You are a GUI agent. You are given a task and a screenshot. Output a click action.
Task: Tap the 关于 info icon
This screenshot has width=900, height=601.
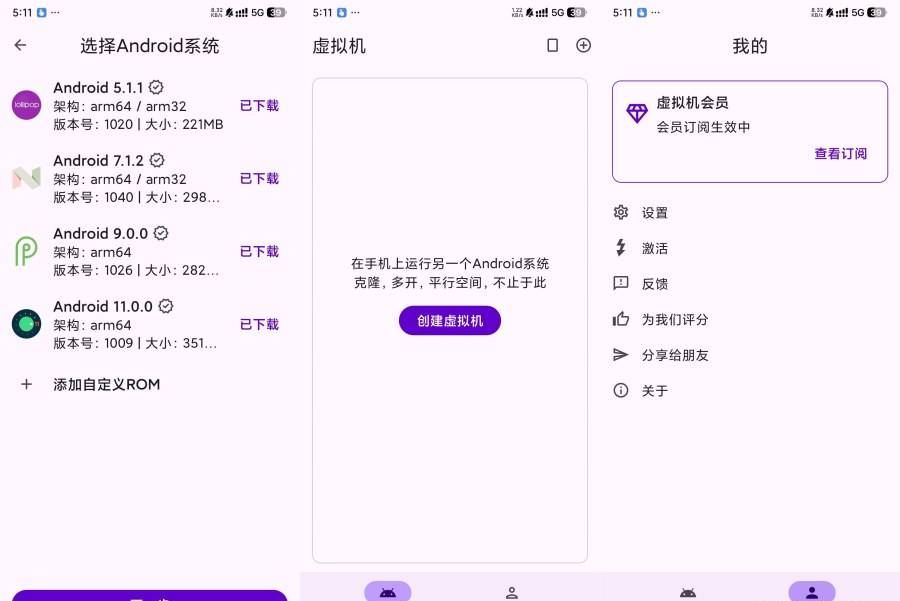(x=620, y=390)
